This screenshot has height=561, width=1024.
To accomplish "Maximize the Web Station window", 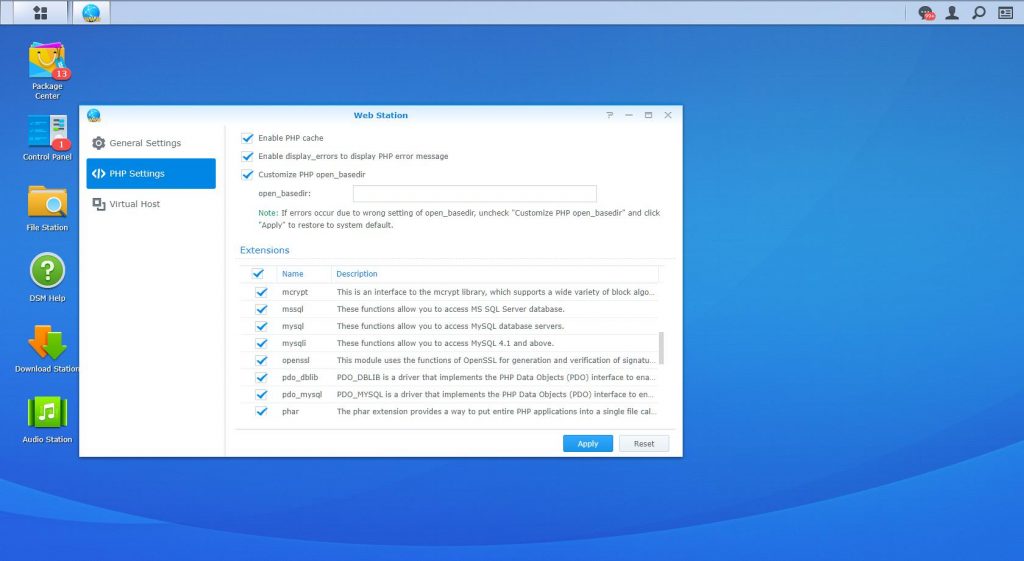I will 648,115.
